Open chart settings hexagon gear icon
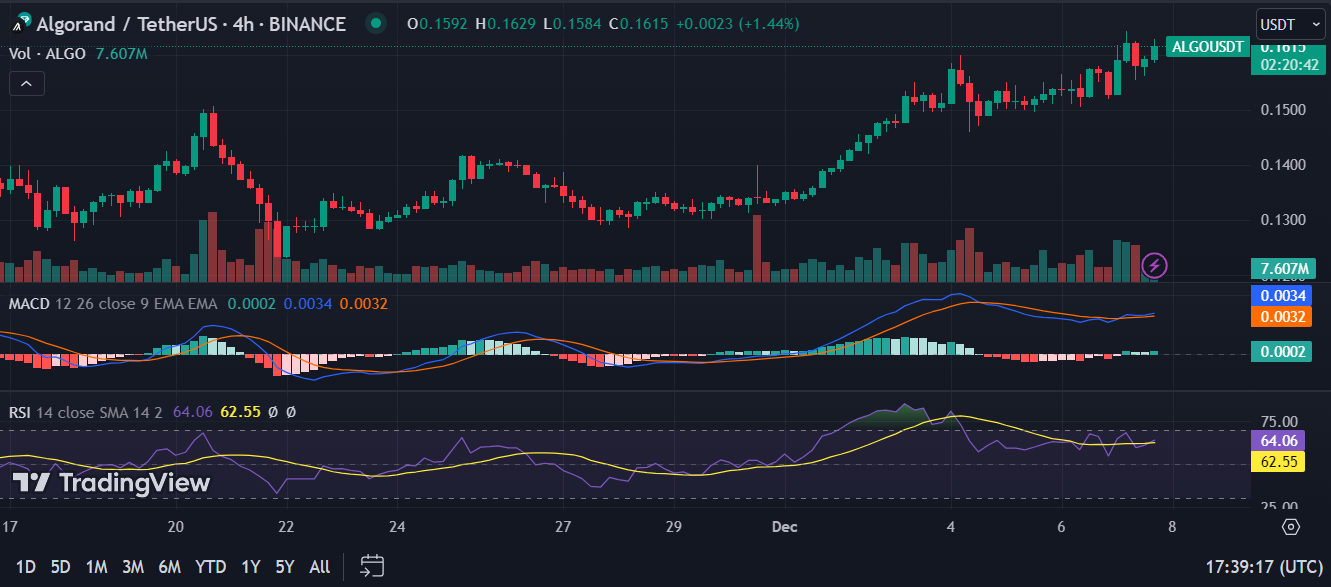 pos(1290,527)
